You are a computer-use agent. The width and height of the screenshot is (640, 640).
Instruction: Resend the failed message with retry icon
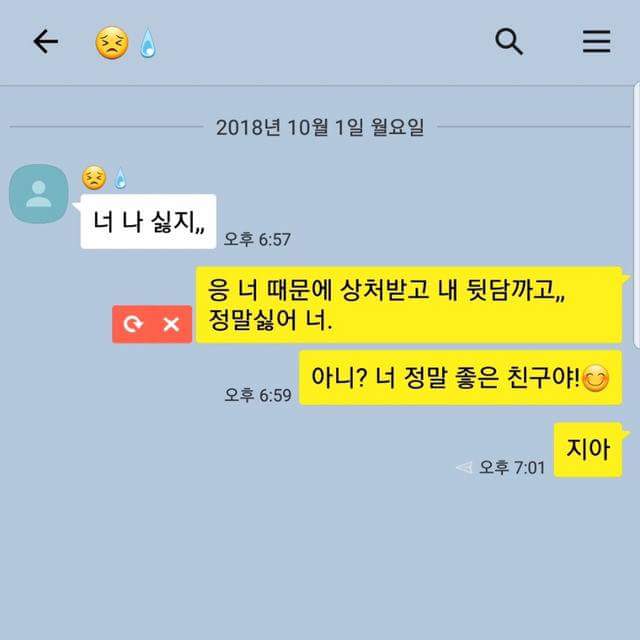tap(133, 324)
